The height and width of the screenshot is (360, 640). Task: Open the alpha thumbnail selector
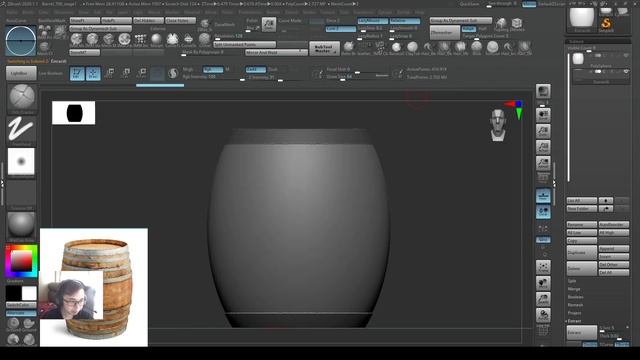tap(21, 162)
